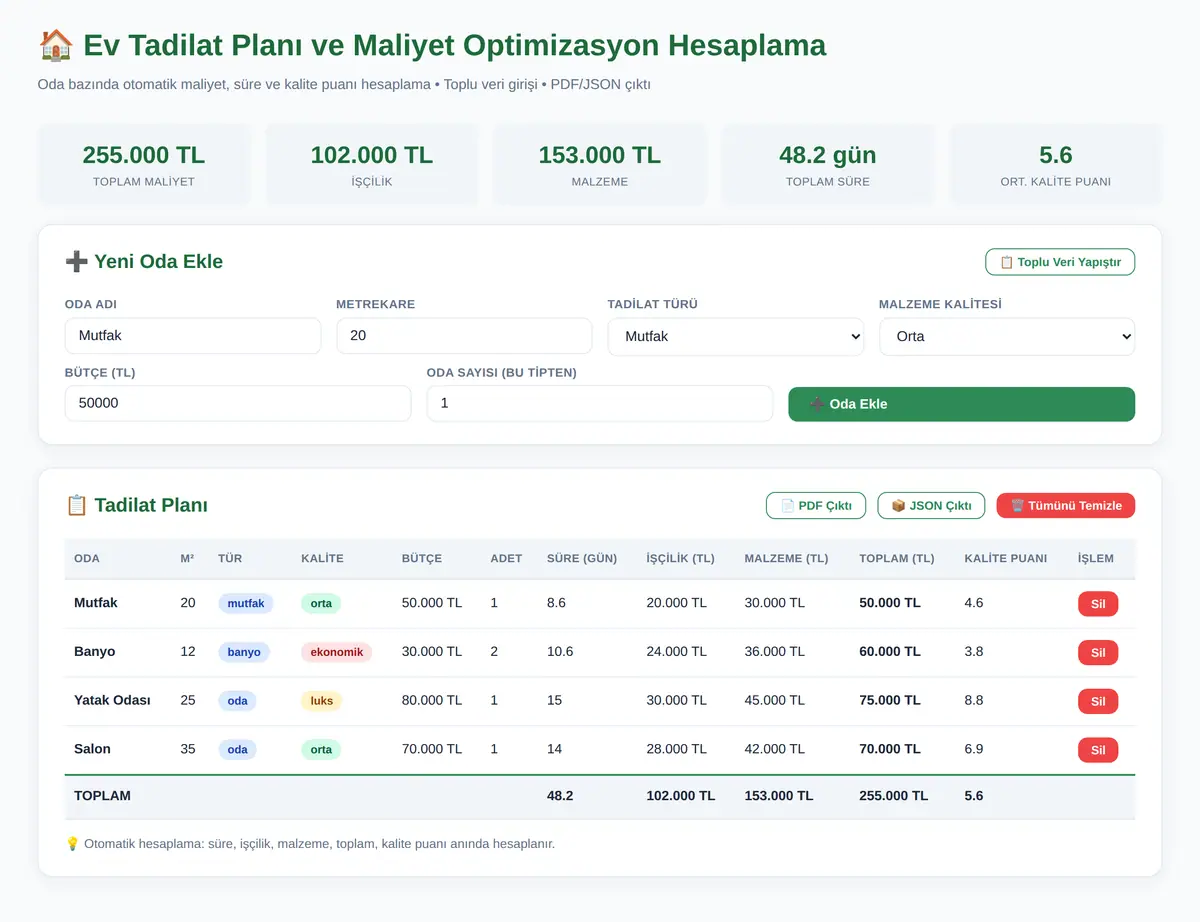Click the clipboard icon beside Tadilat Planı
The image size is (1200, 922).
pyautogui.click(x=76, y=505)
